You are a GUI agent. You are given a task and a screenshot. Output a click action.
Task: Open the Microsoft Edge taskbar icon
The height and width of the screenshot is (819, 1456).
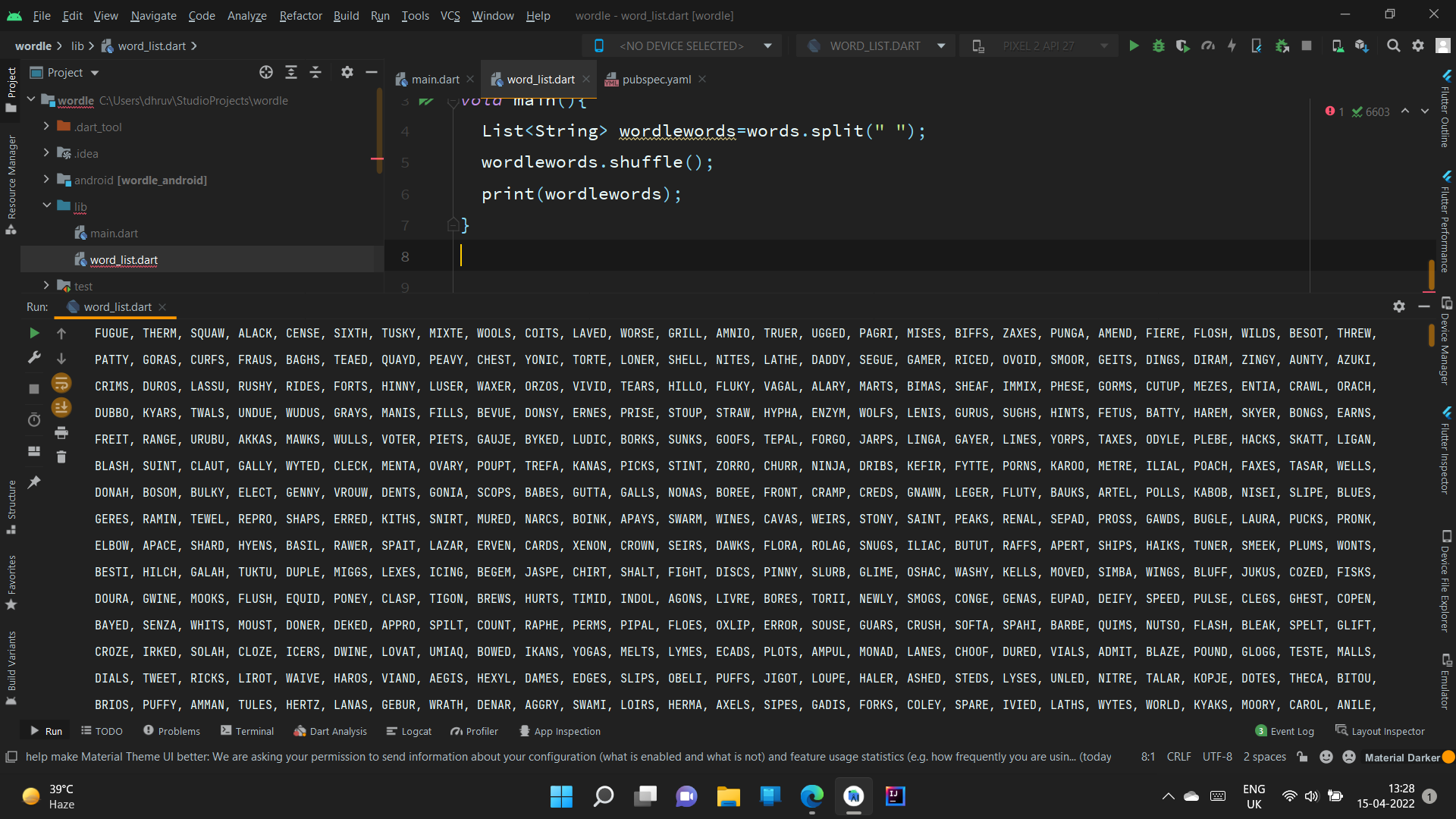811,796
